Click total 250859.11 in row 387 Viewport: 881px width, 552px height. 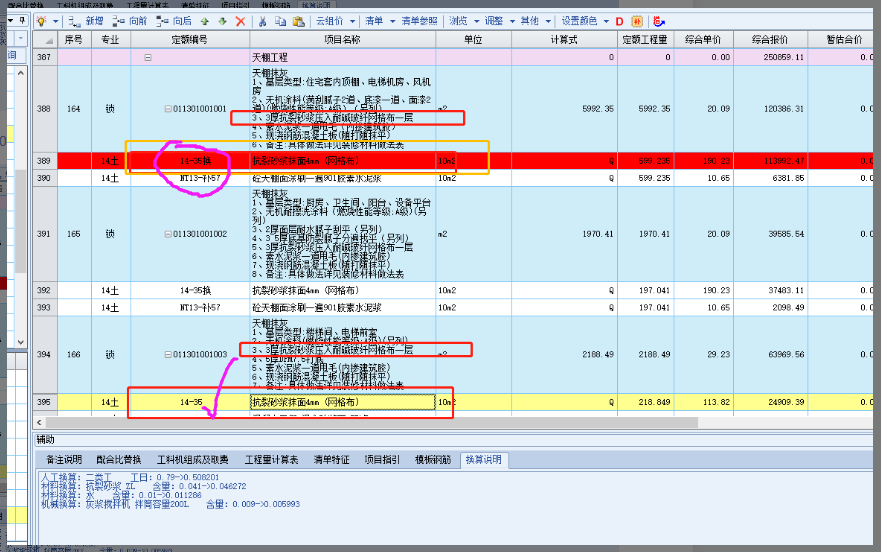pos(784,57)
